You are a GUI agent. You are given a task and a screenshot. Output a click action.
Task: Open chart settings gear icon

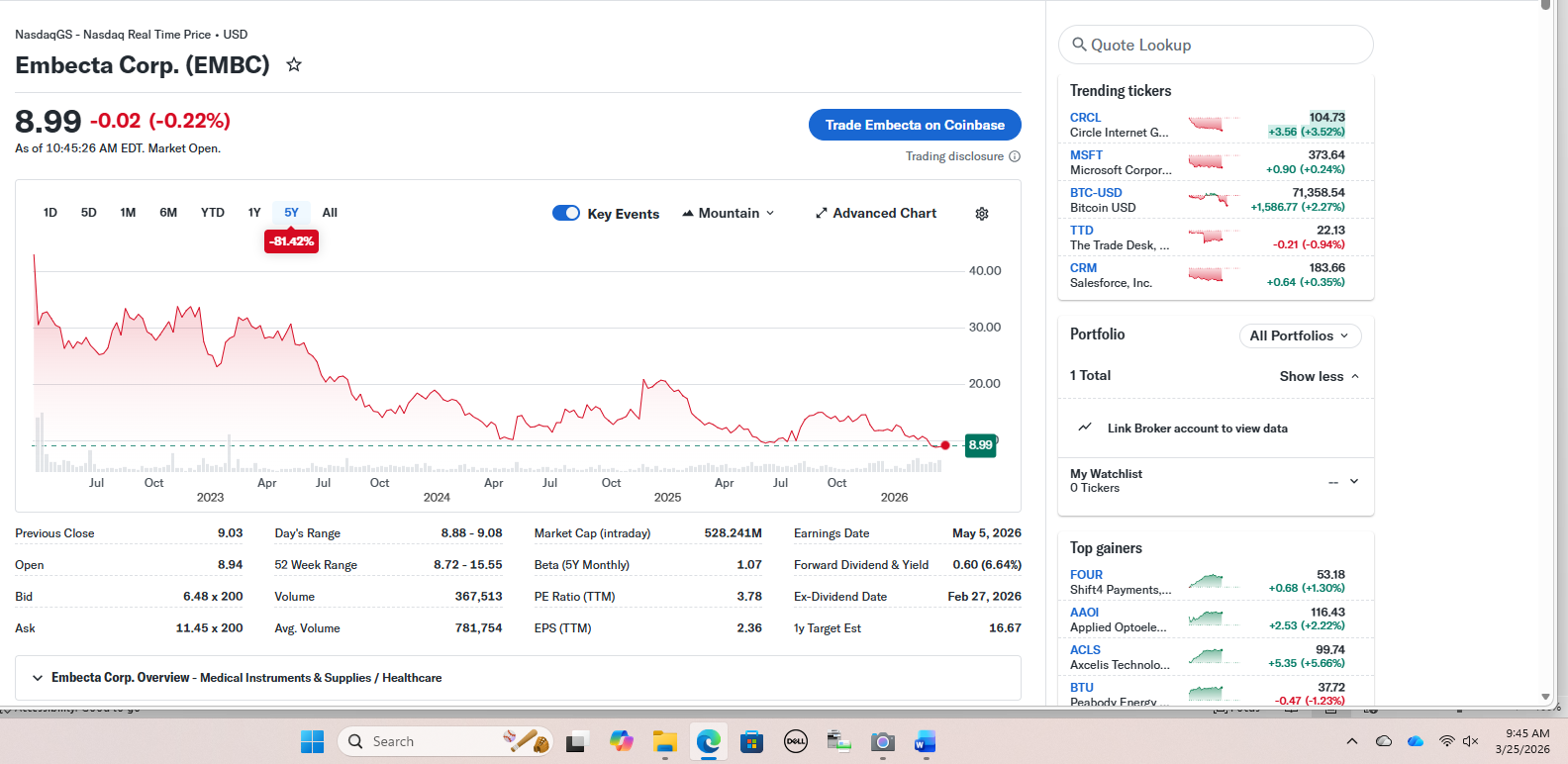point(982,214)
